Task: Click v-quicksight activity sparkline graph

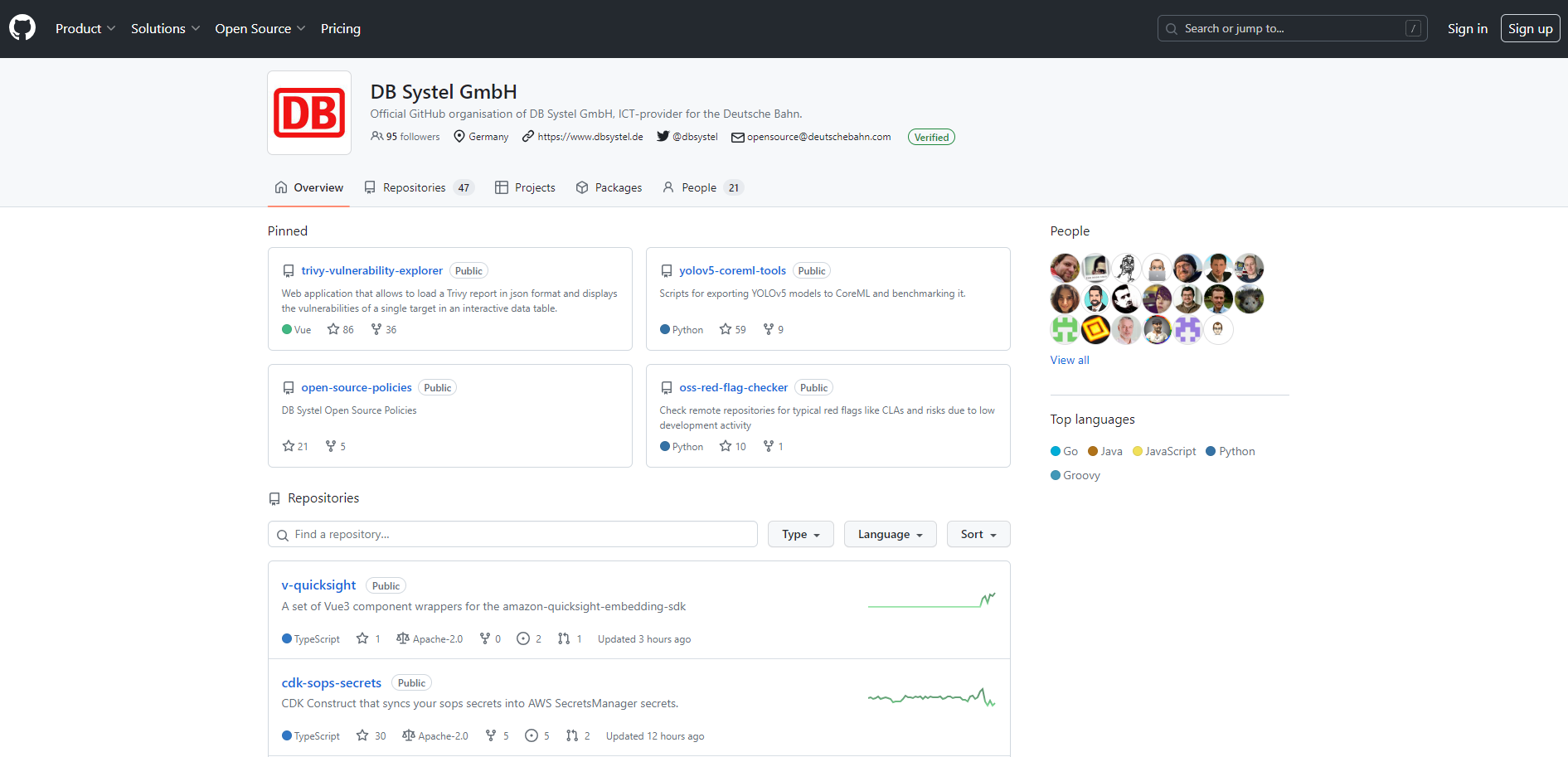Action: tap(931, 599)
